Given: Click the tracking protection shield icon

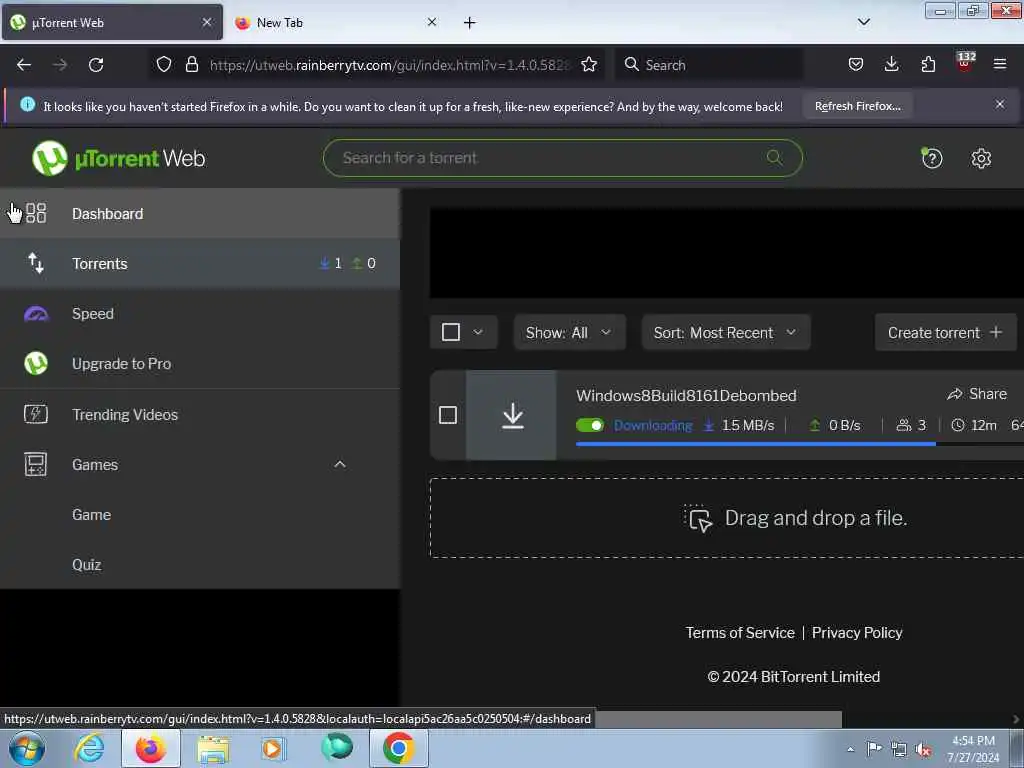Looking at the screenshot, I should point(164,64).
